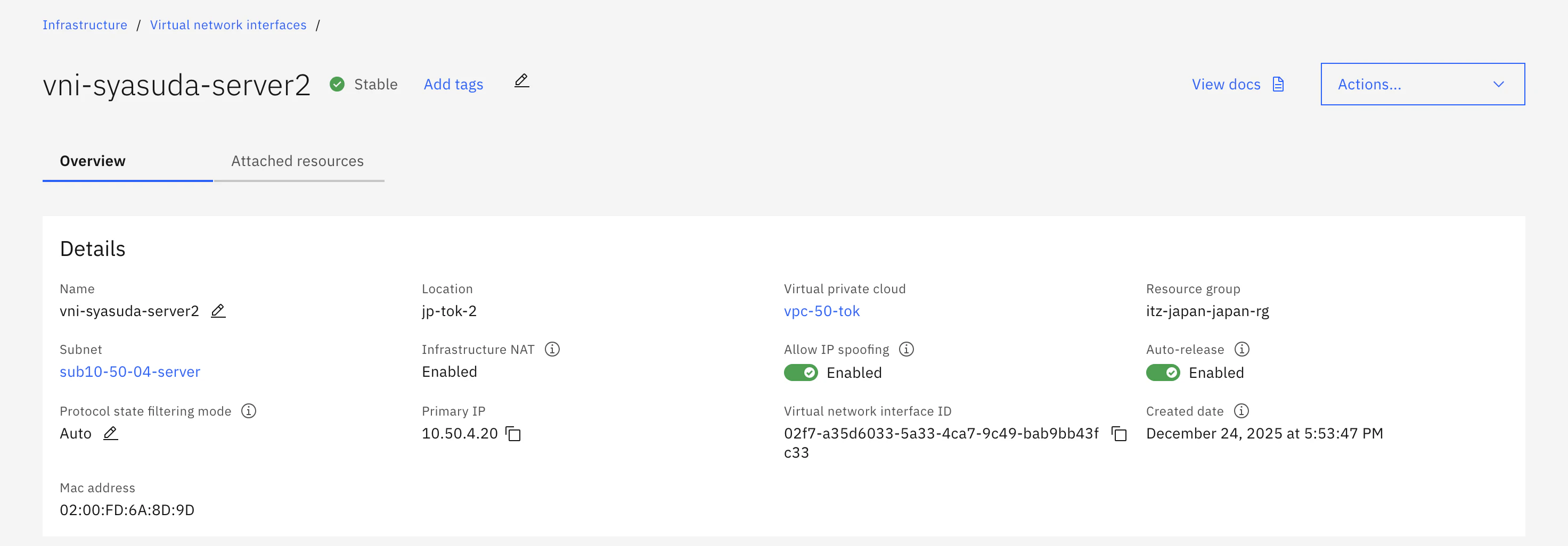Image resolution: width=1568 pixels, height=546 pixels.
Task: Expand Actions using the chevron arrow
Action: 1499,84
